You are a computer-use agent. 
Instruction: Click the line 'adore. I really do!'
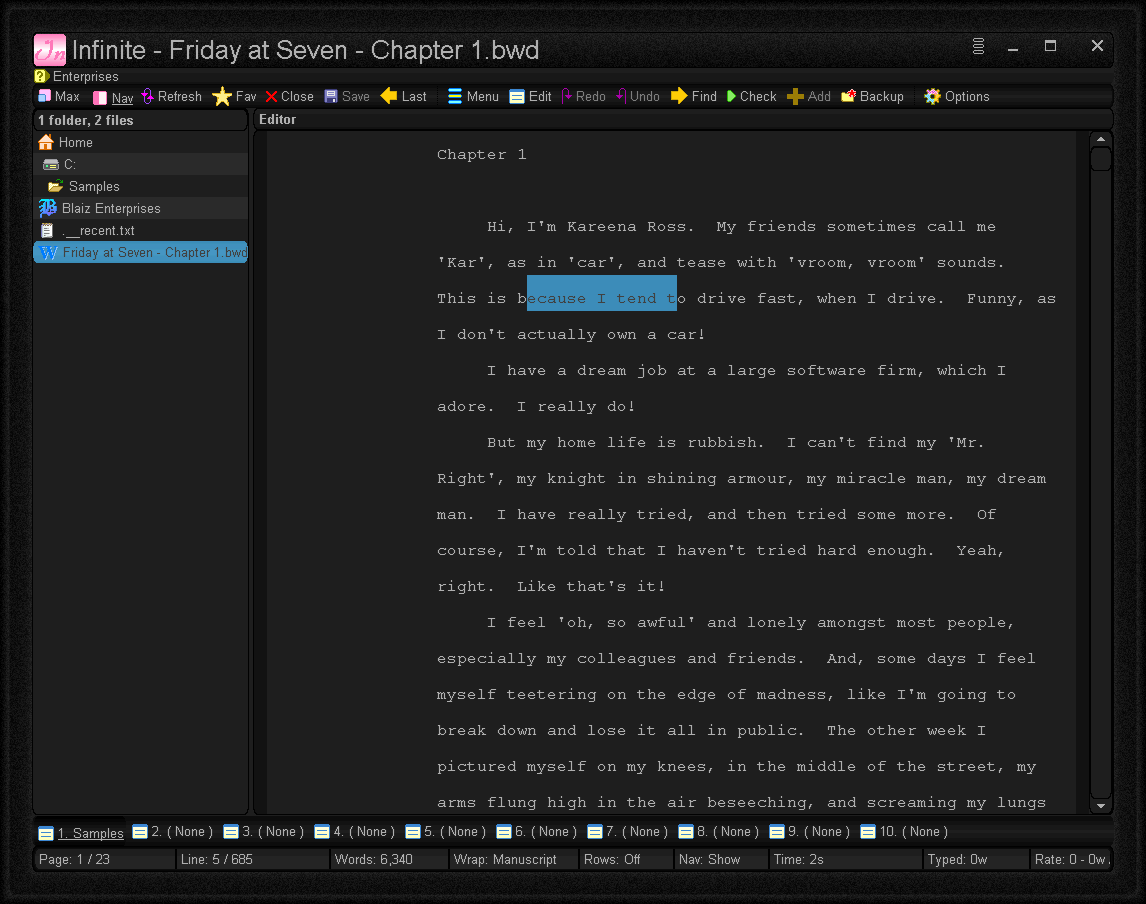[536, 406]
